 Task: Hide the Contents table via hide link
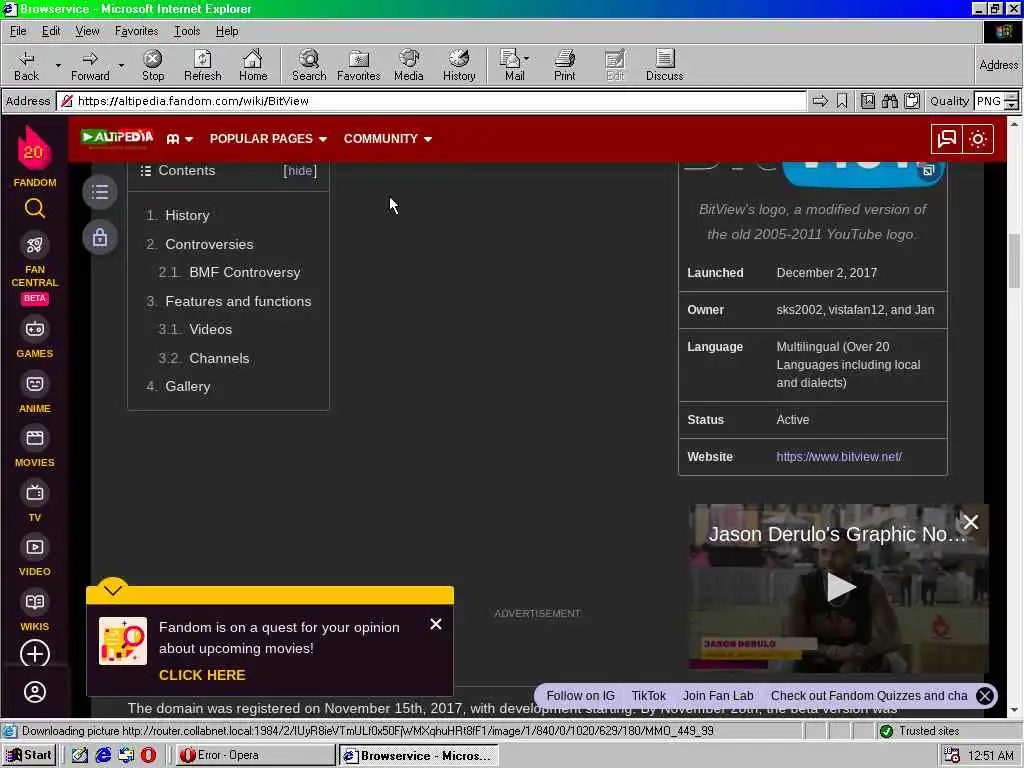(x=300, y=170)
